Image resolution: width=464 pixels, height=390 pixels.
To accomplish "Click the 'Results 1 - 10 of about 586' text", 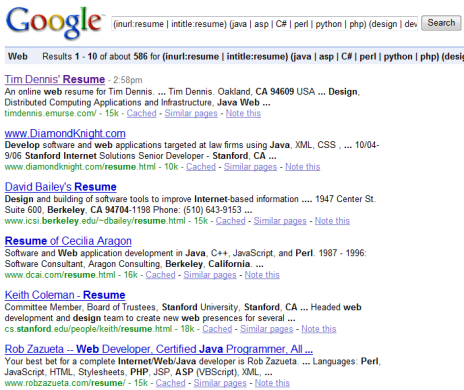I will pyautogui.click(x=95, y=56).
